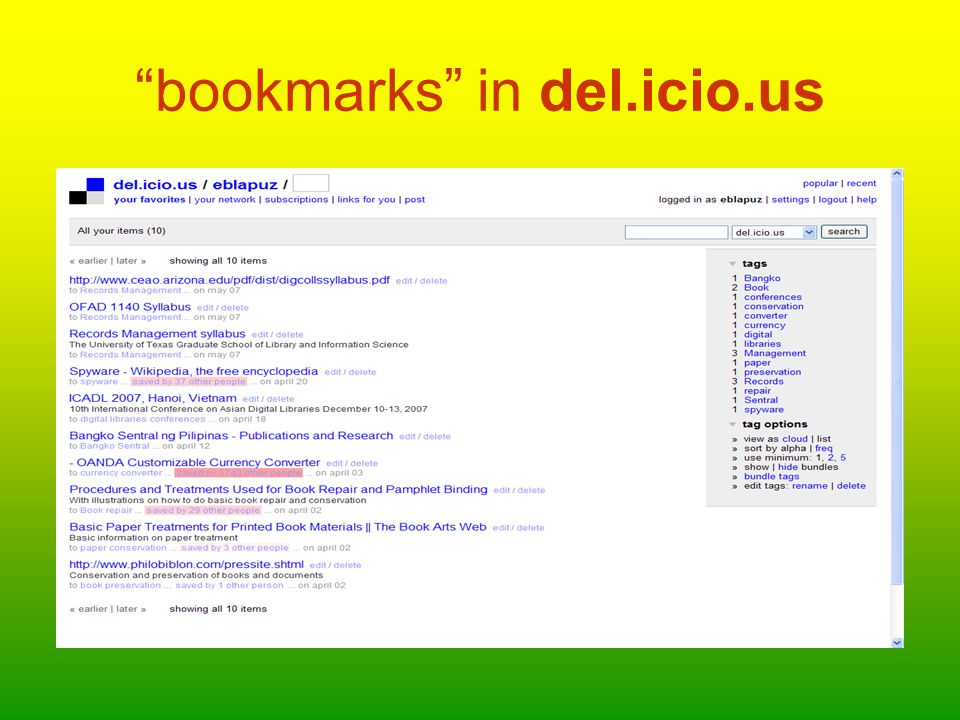Click the del.icio.us header link
This screenshot has height=720, width=960.
coord(155,184)
